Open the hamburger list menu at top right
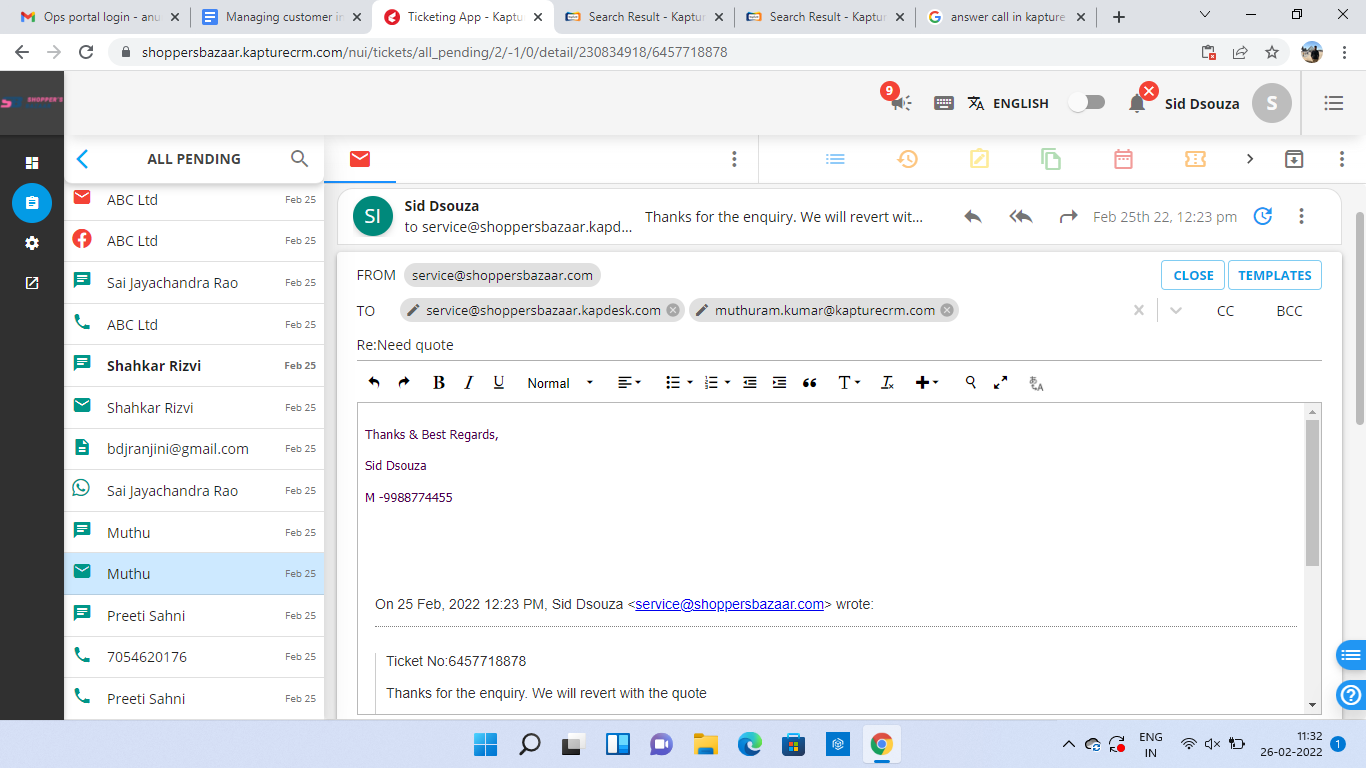This screenshot has width=1366, height=768. 1333,103
